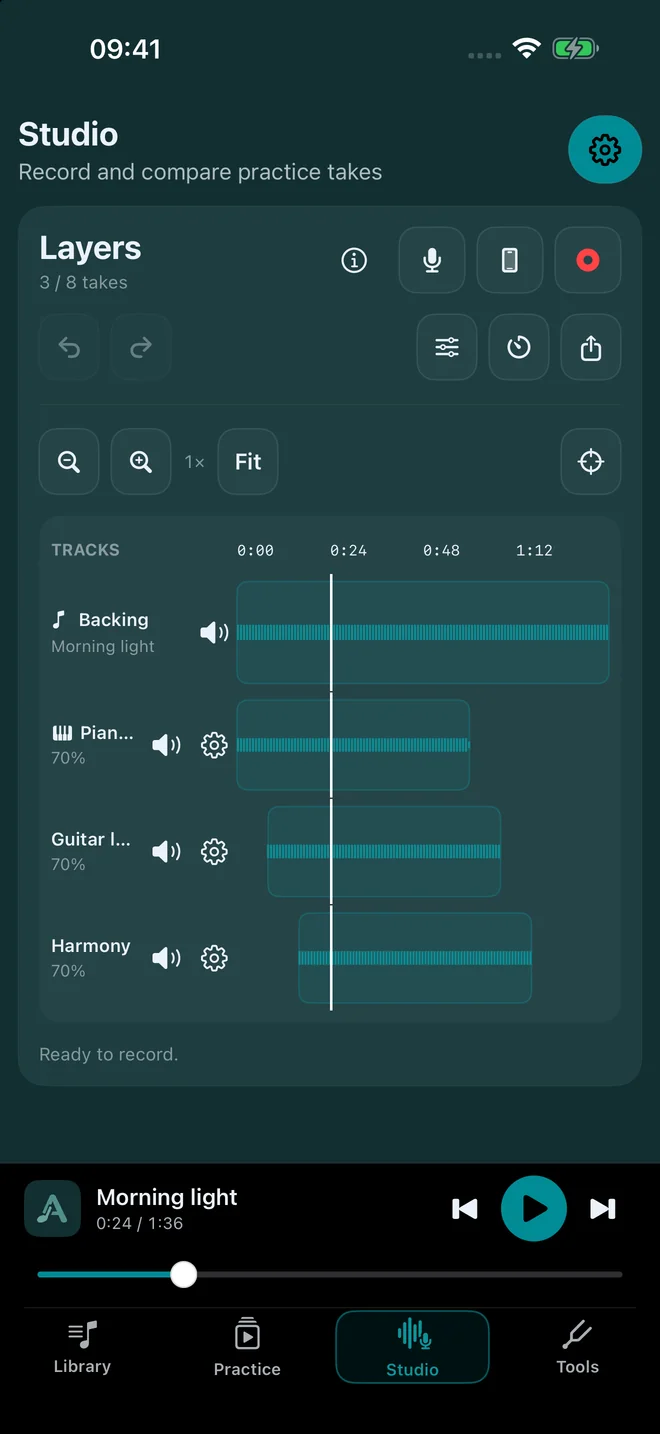This screenshot has width=660, height=1434.
Task: Select the Guitar waveform clip
Action: 384,851
